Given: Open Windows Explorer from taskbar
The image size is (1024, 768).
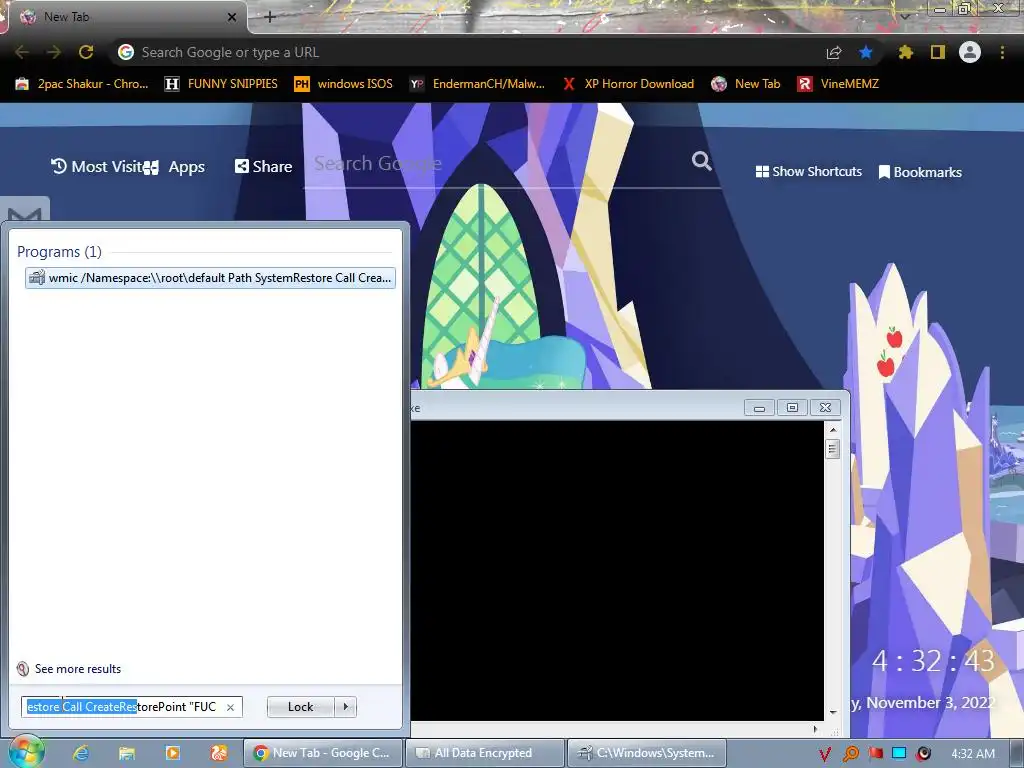Looking at the screenshot, I should pos(127,753).
